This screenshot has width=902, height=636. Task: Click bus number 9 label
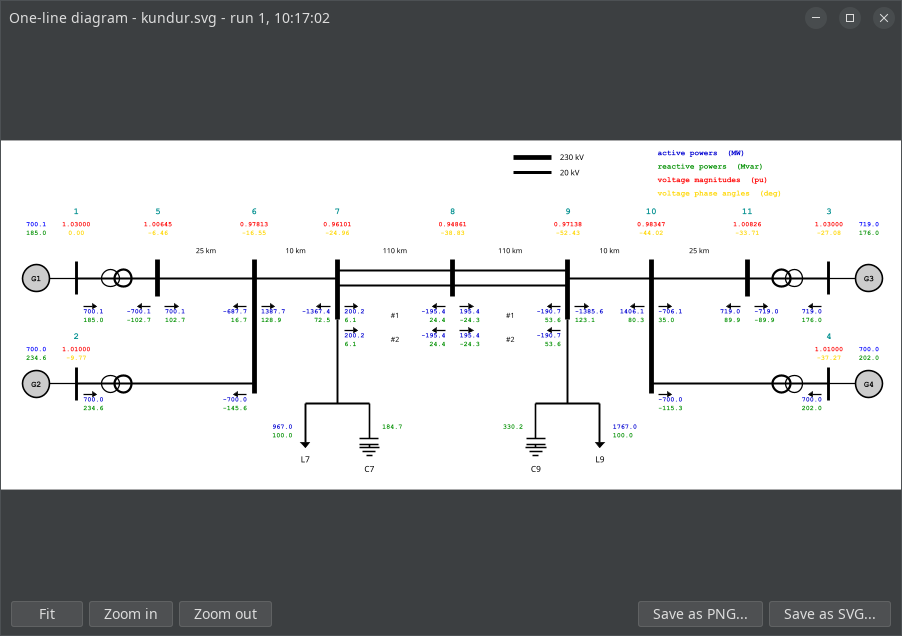[568, 212]
